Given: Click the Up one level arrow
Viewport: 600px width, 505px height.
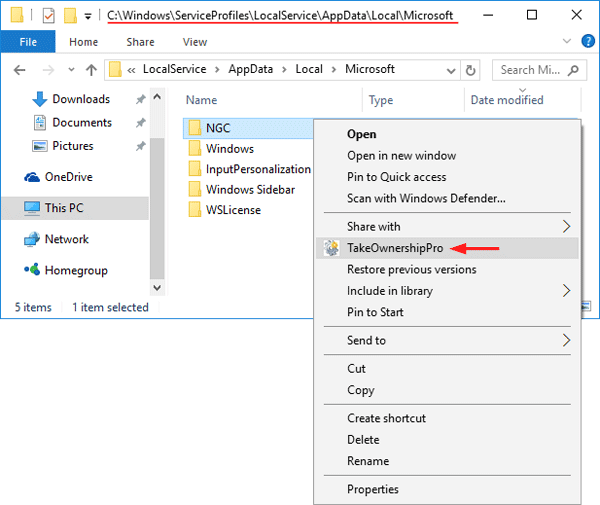Looking at the screenshot, I should pos(91,70).
